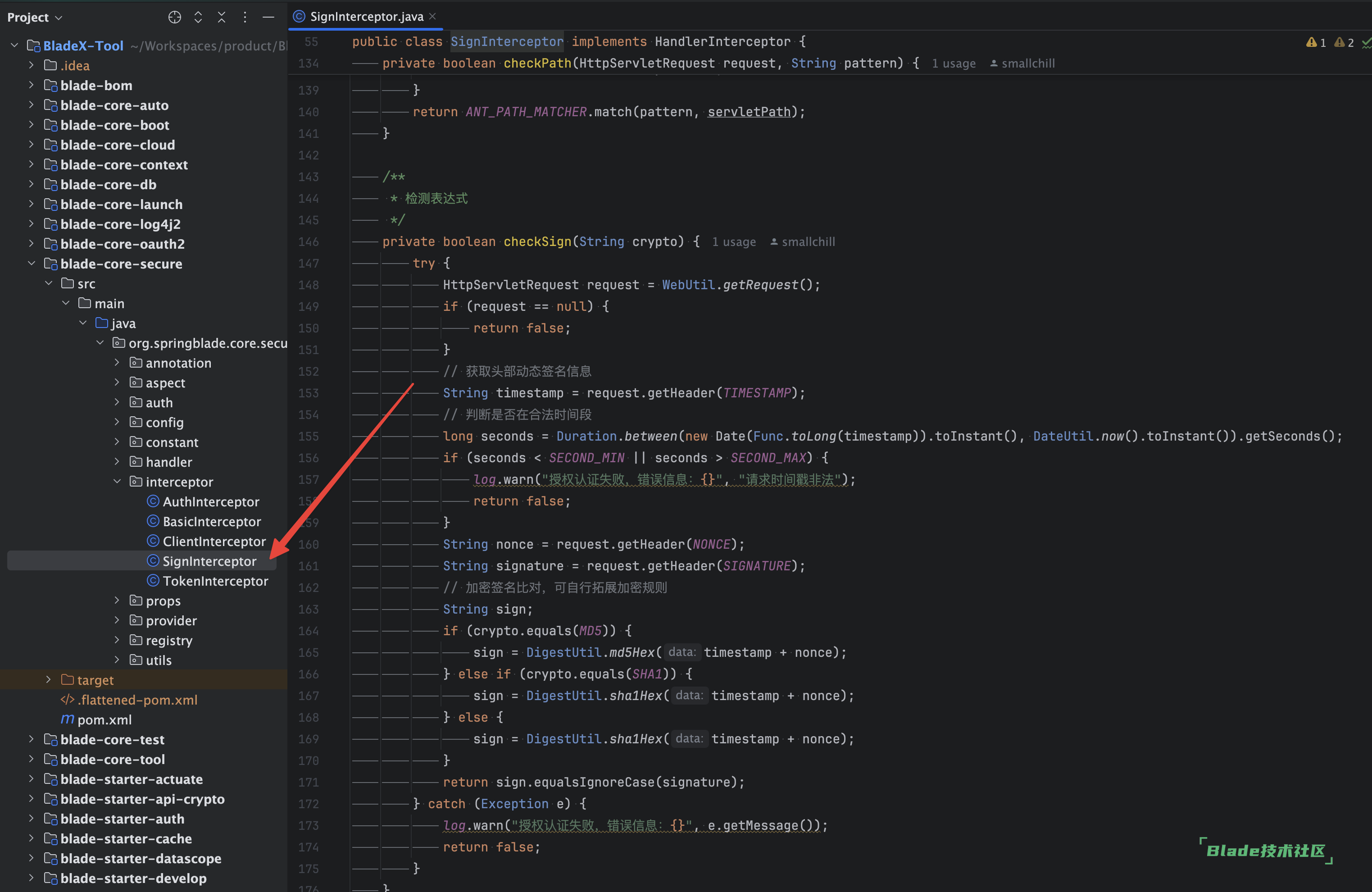This screenshot has height=892, width=1372.
Task: Open the BasicInterceptor class
Action: [x=212, y=521]
